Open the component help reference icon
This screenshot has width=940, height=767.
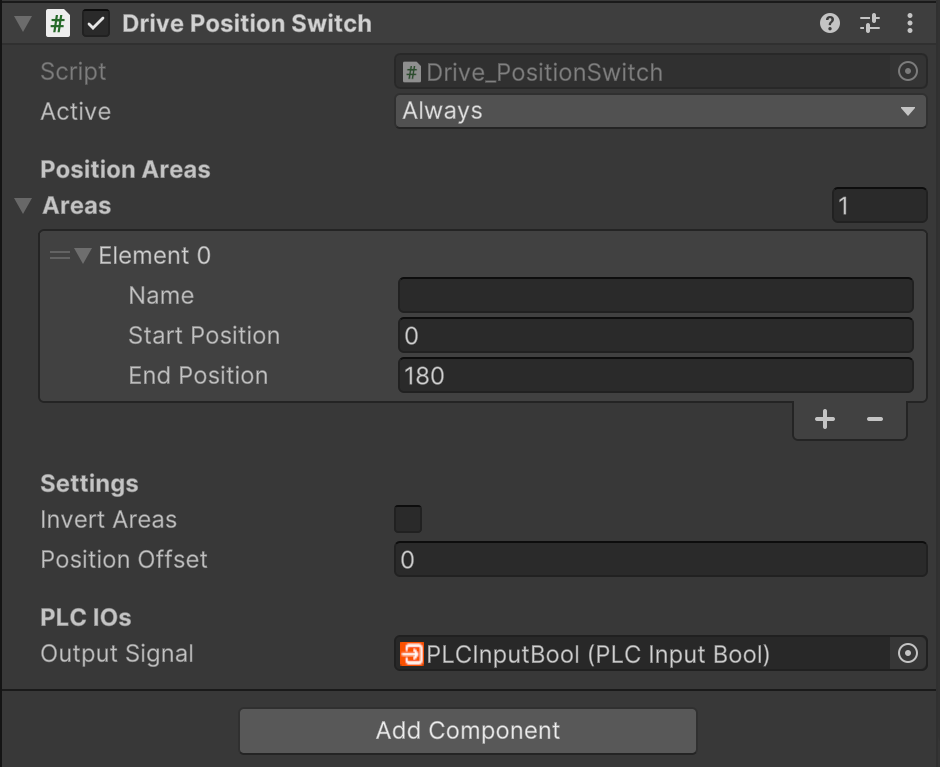(x=829, y=23)
